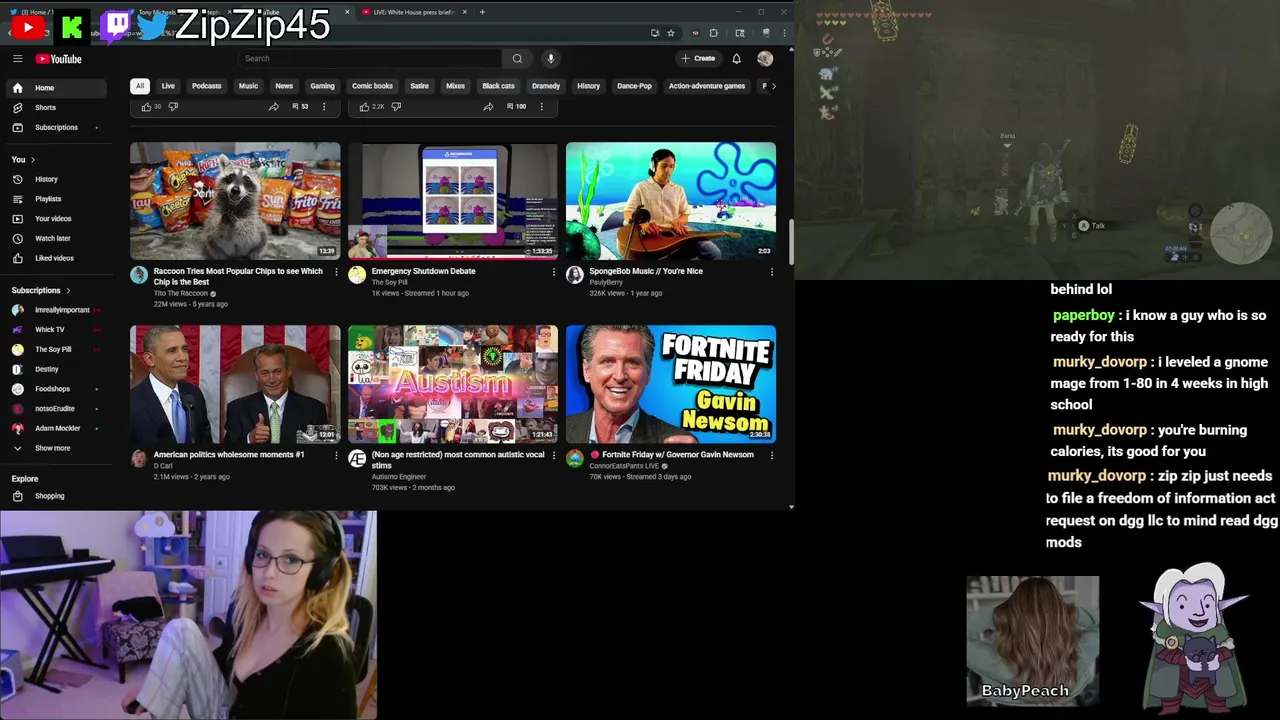Open options menu for SpongeBob Music video
Viewport: 1280px width, 720px height.
[771, 272]
